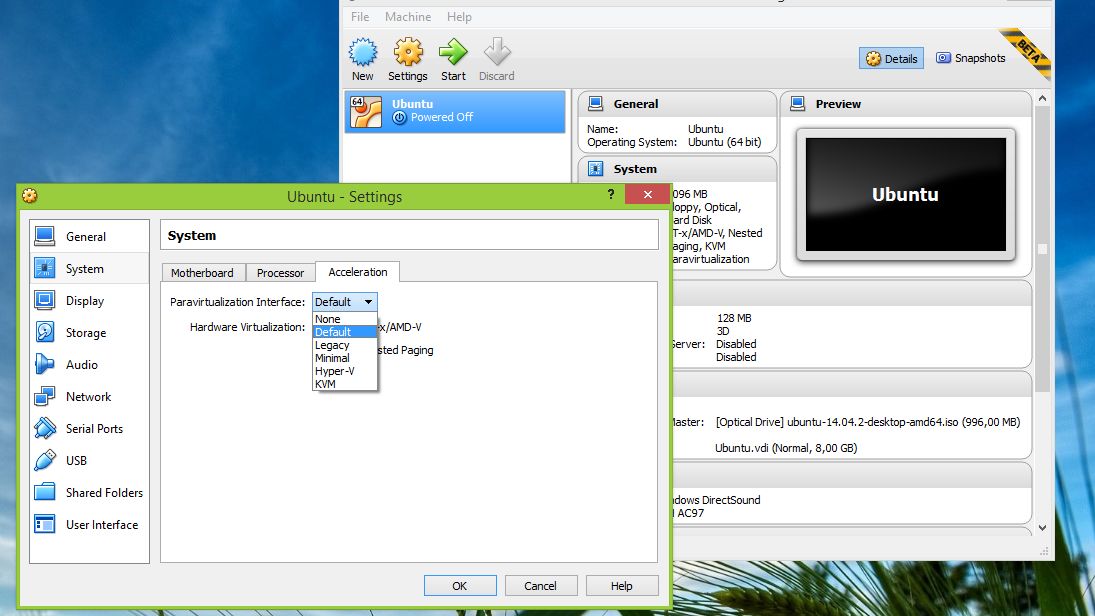Choose Minimal in paravirtualization list

click(345, 358)
